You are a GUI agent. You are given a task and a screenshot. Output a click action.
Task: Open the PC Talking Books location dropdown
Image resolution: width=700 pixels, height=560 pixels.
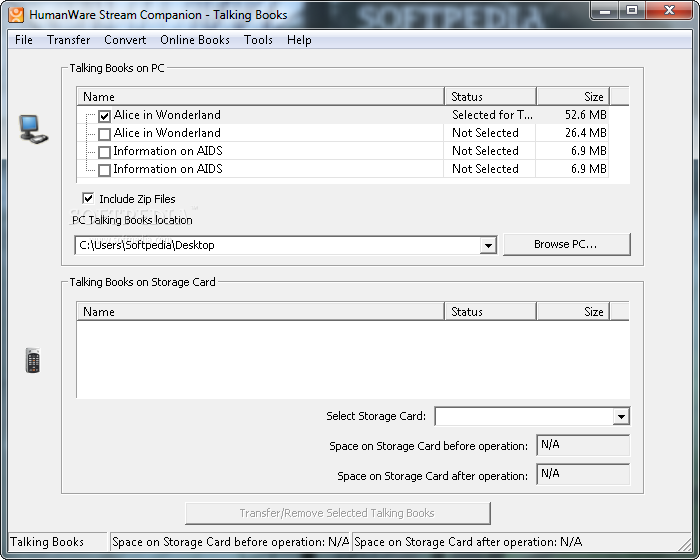coord(488,245)
